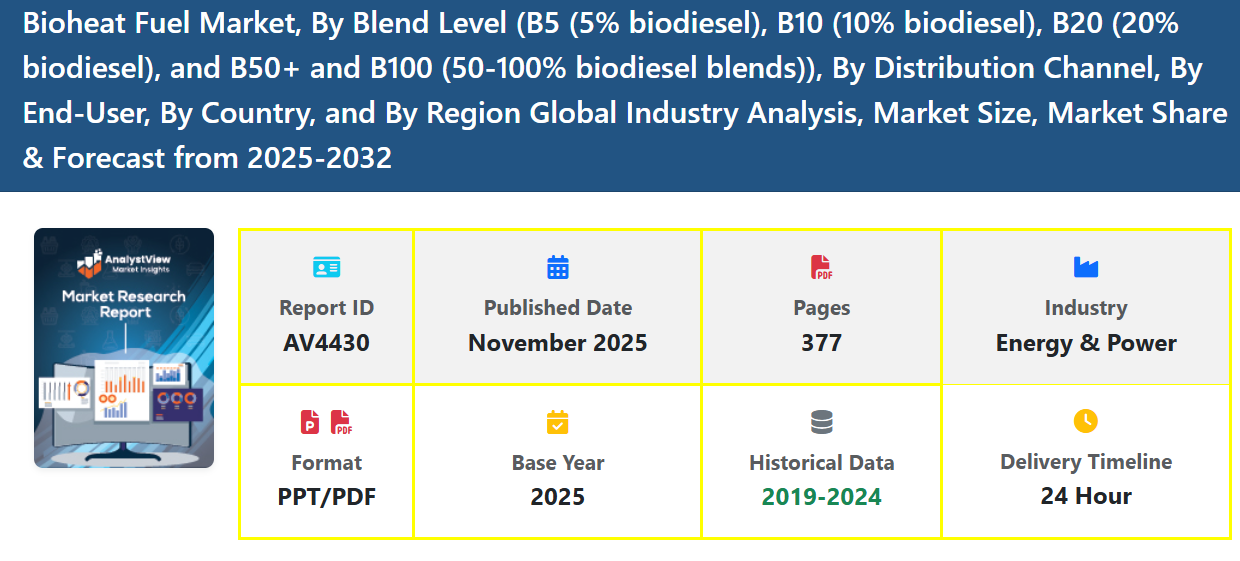Click the green 2019-2024 historical data range
This screenshot has height=561, width=1240.
pyautogui.click(x=821, y=497)
